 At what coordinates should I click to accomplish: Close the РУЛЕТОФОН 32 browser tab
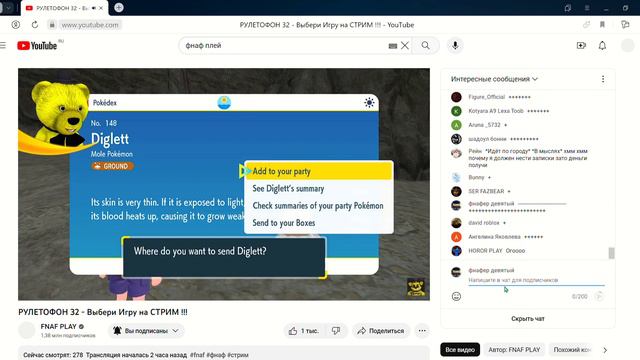click(x=101, y=8)
